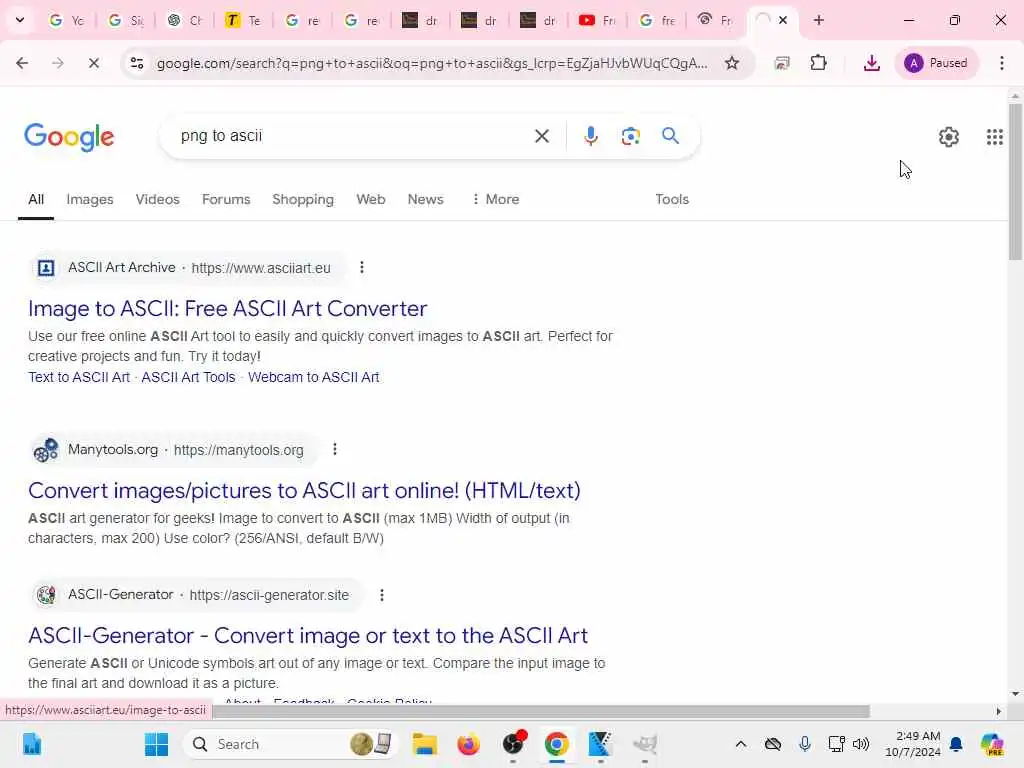The image size is (1024, 768).
Task: Switch to the YouTube tab
Action: click(597, 20)
